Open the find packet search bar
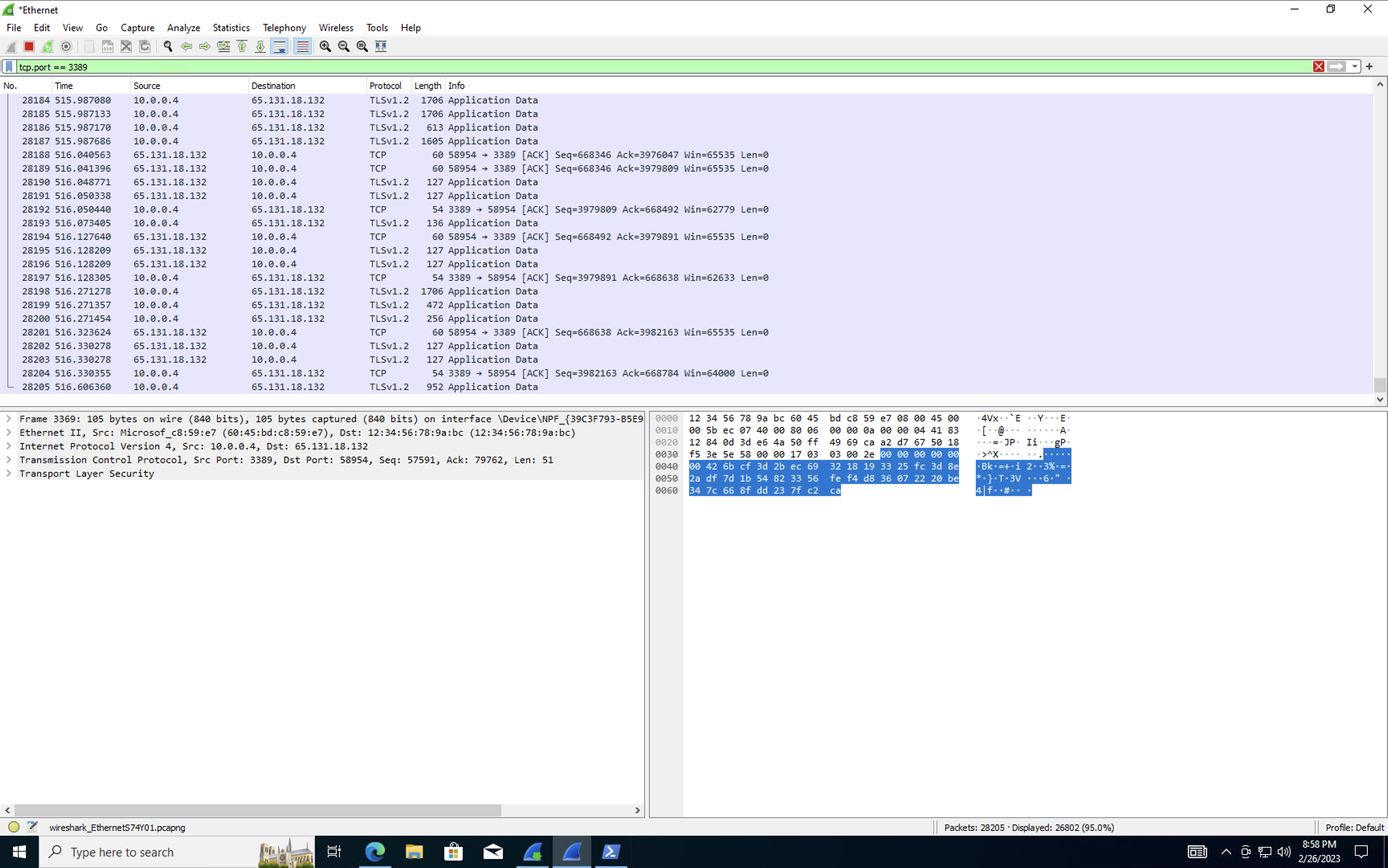The height and width of the screenshot is (868, 1388). point(167,47)
